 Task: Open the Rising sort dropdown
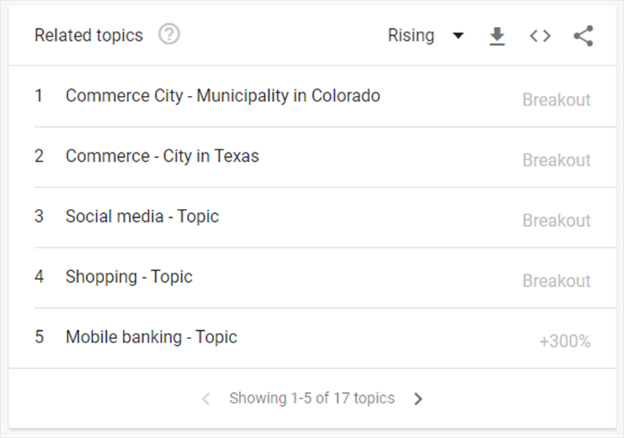411,36
